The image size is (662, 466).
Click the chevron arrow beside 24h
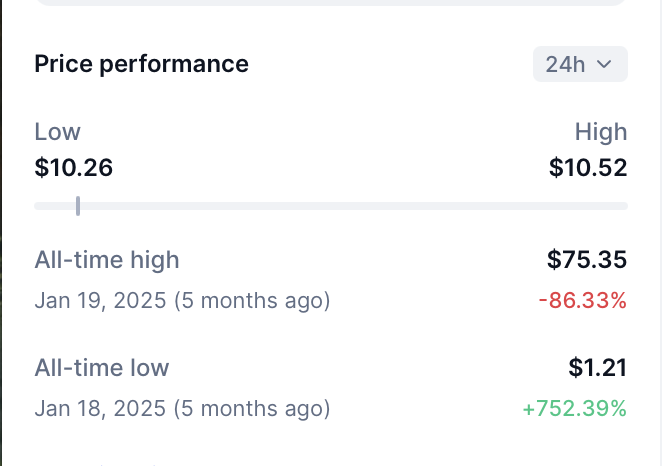point(604,64)
